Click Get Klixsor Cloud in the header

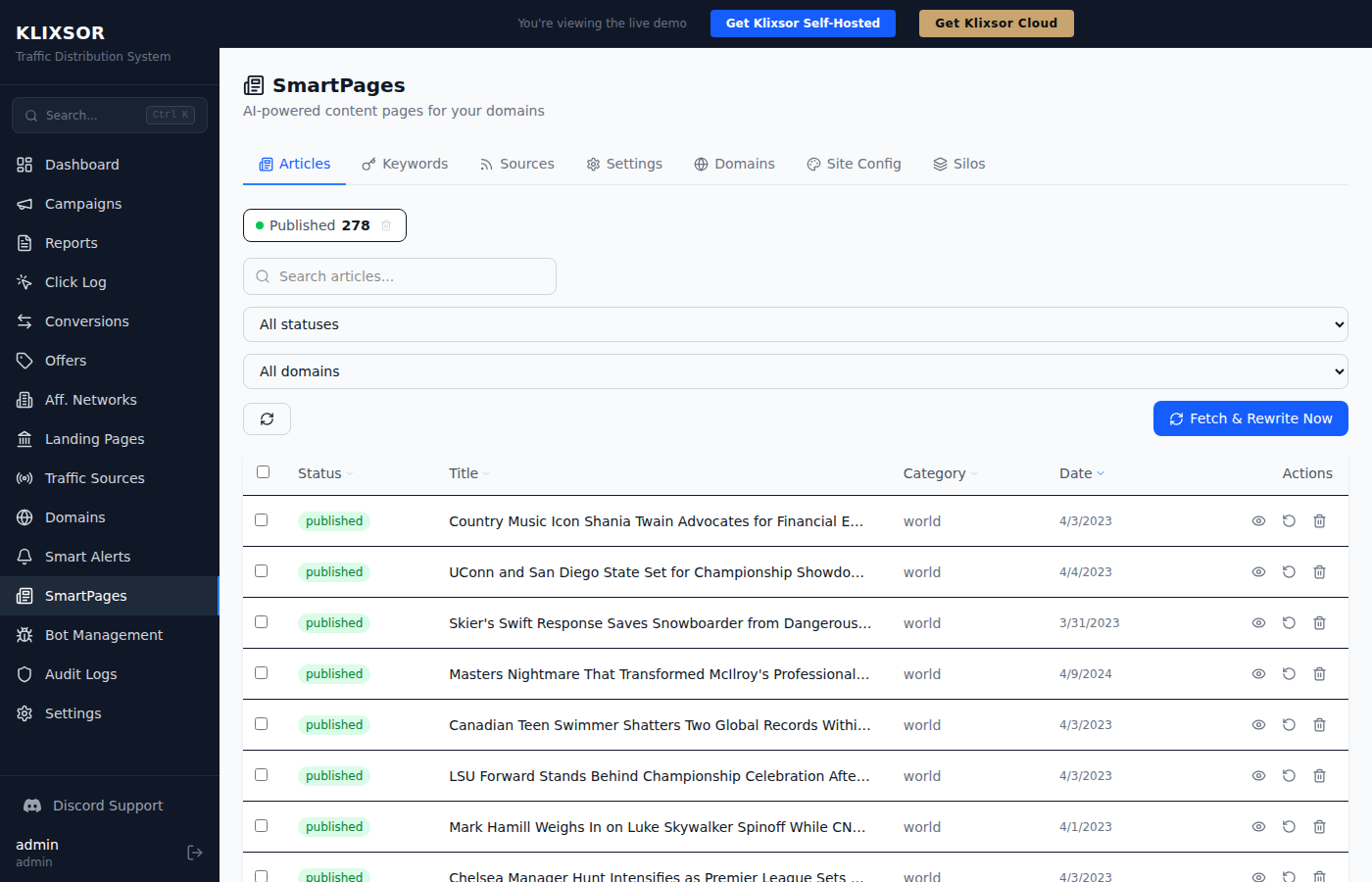click(x=996, y=23)
